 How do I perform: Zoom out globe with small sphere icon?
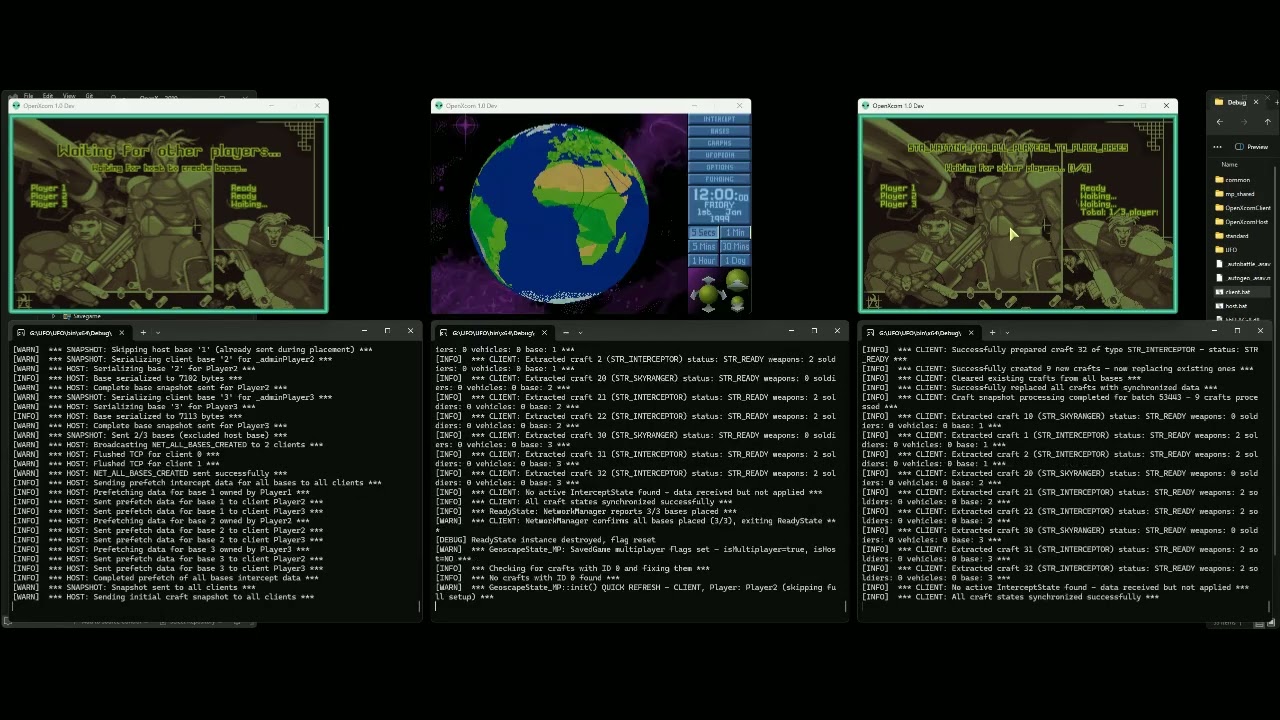pos(737,304)
